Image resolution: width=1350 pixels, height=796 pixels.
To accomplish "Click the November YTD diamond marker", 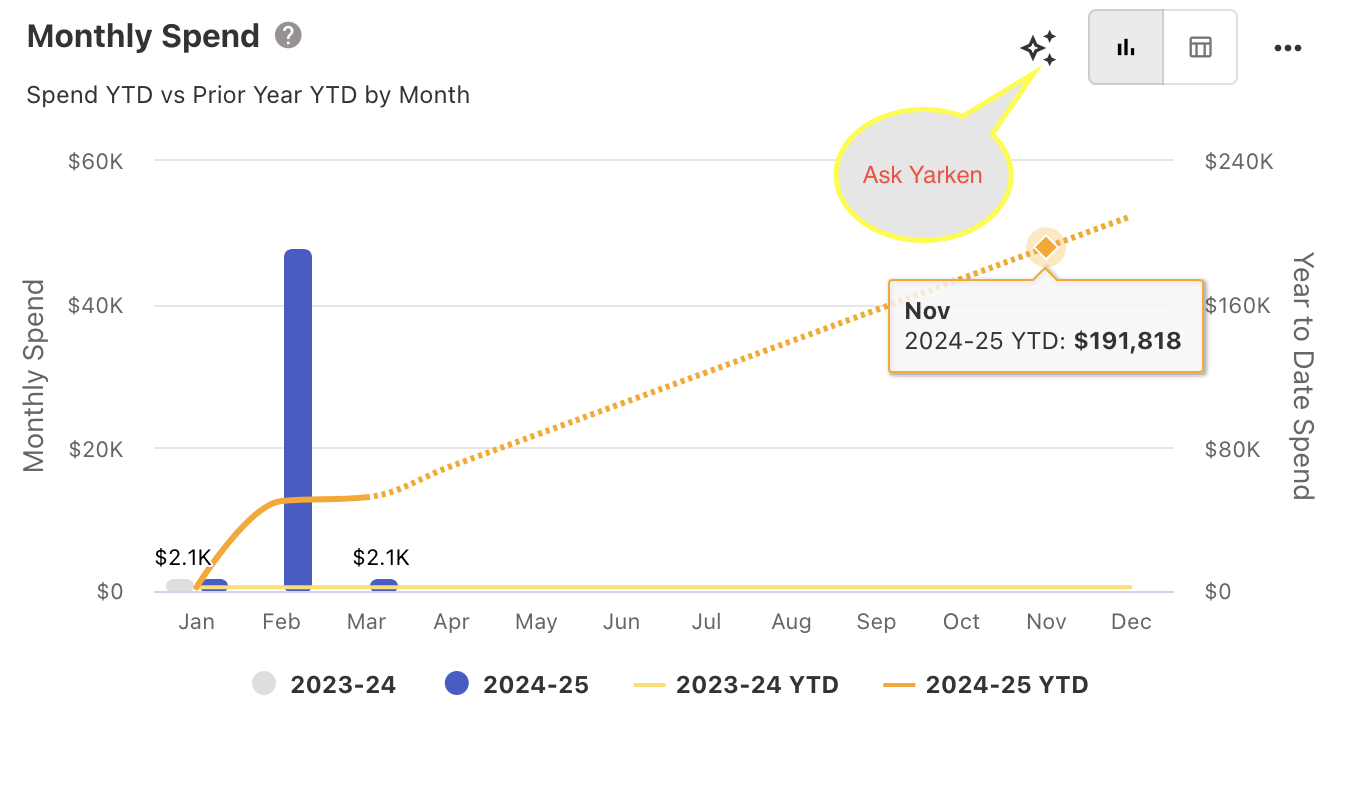I will [1046, 247].
